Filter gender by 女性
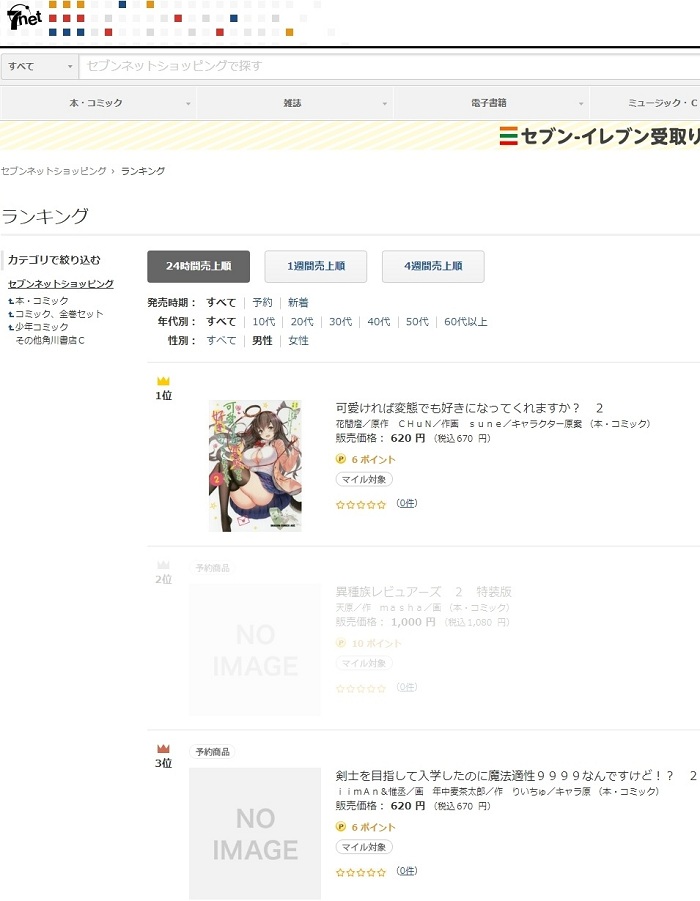Image resolution: width=700 pixels, height=901 pixels. [298, 340]
